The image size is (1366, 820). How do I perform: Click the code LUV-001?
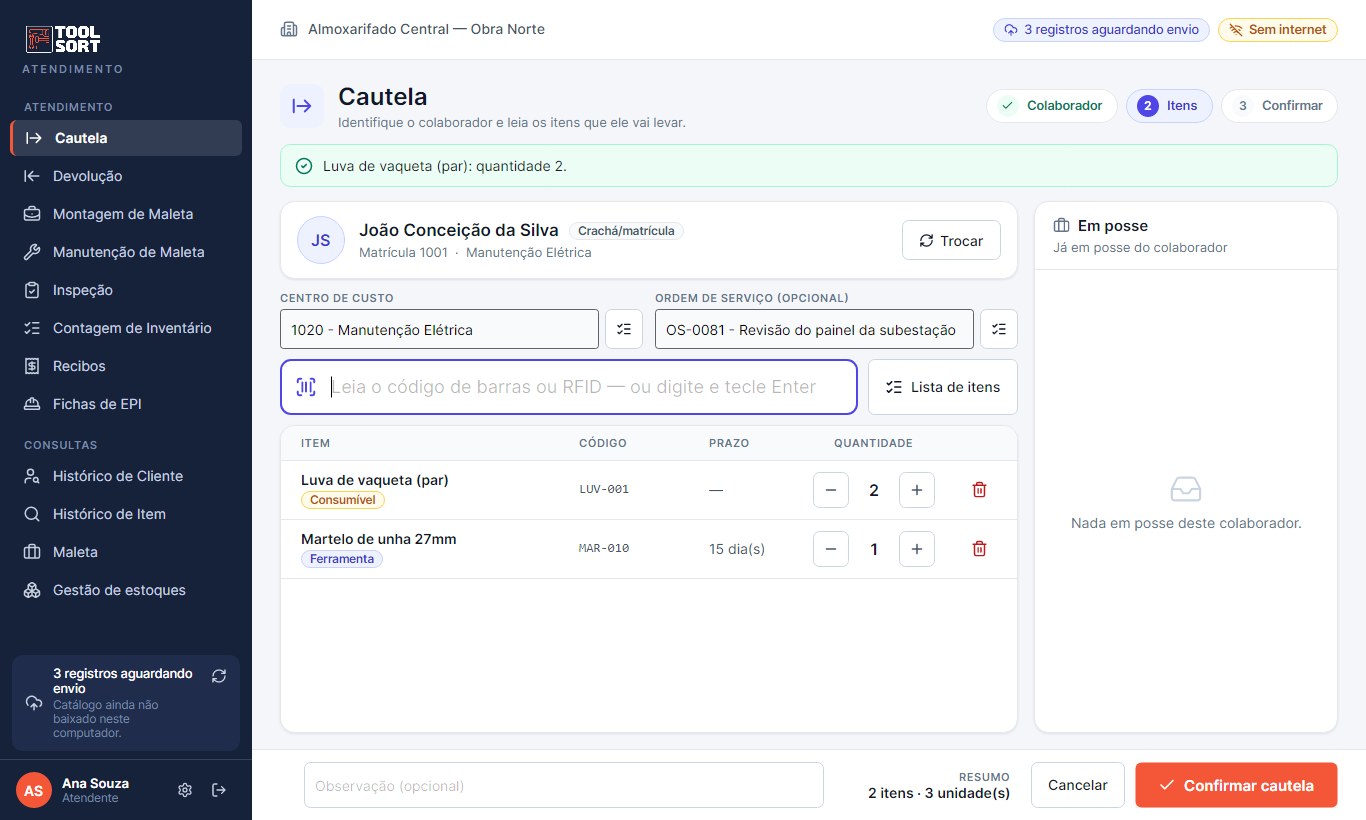[604, 490]
